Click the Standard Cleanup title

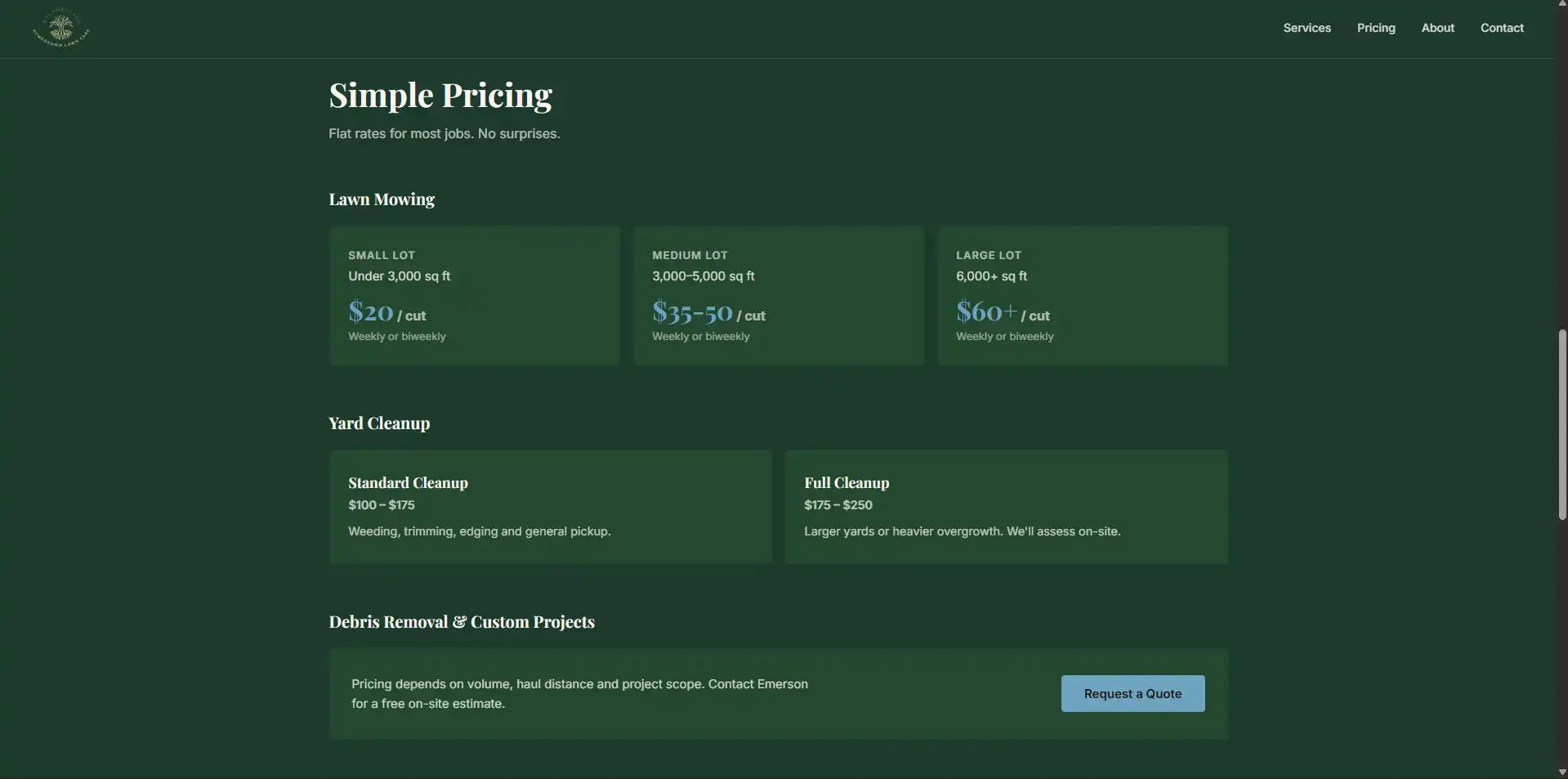[409, 483]
